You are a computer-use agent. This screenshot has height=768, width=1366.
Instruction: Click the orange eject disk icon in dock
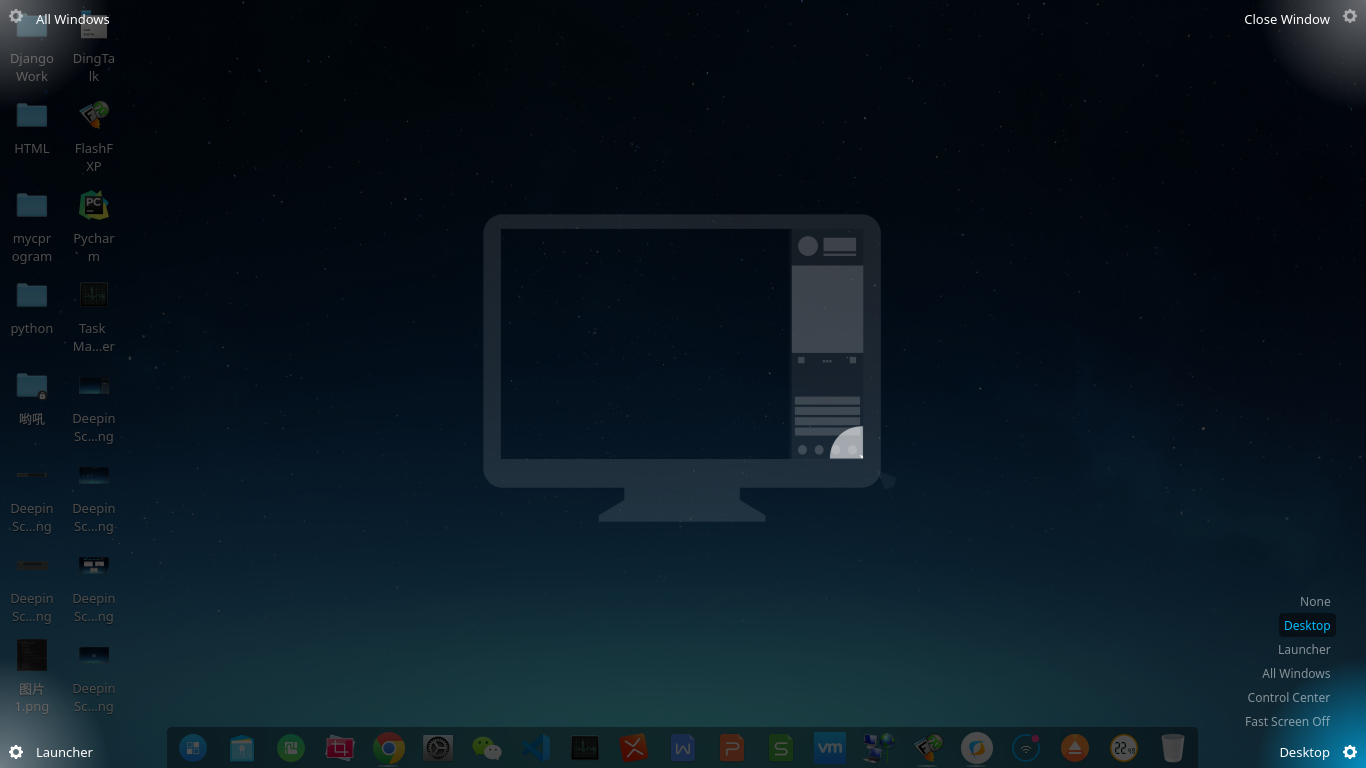[1075, 748]
